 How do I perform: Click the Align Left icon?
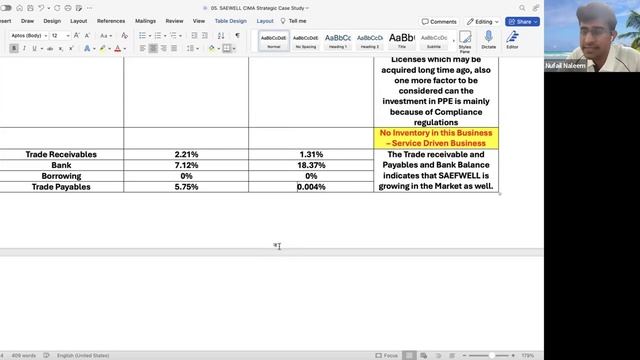click(142, 49)
